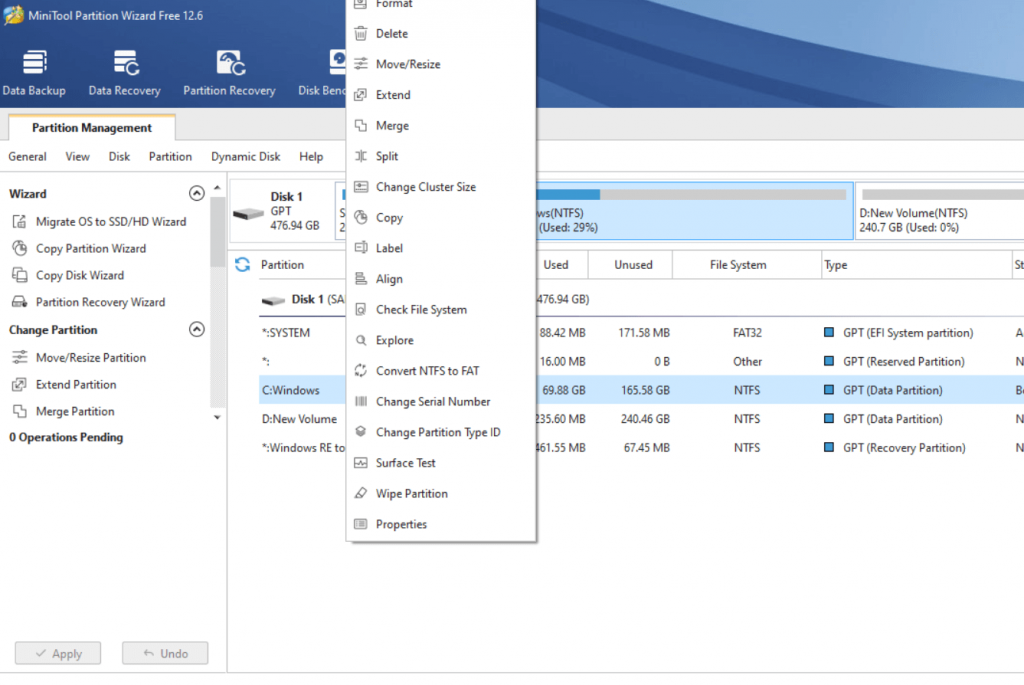Click the Migrate OS to SSD/HD Wizard icon
Screen dimensions: 1024x685
20,221
